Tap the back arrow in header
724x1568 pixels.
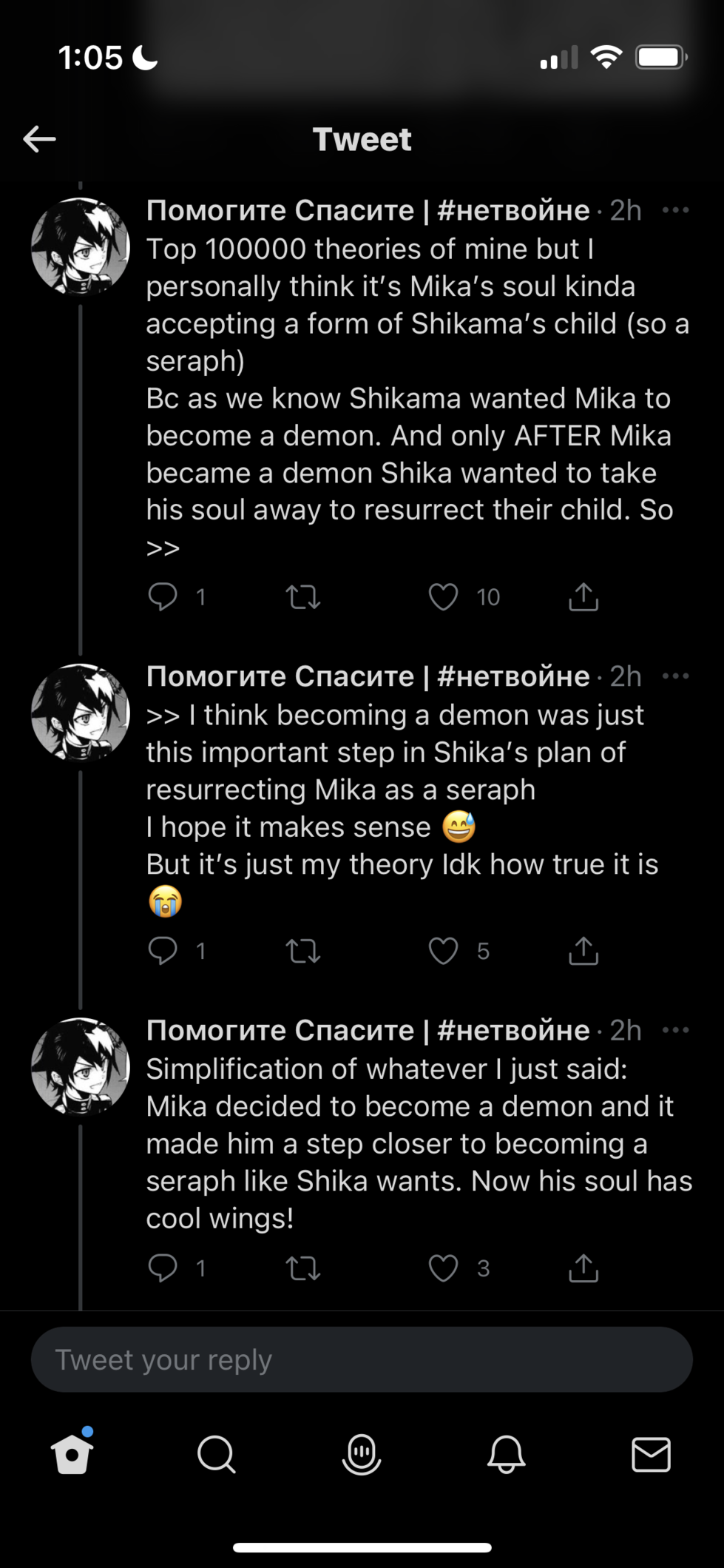[x=40, y=138]
